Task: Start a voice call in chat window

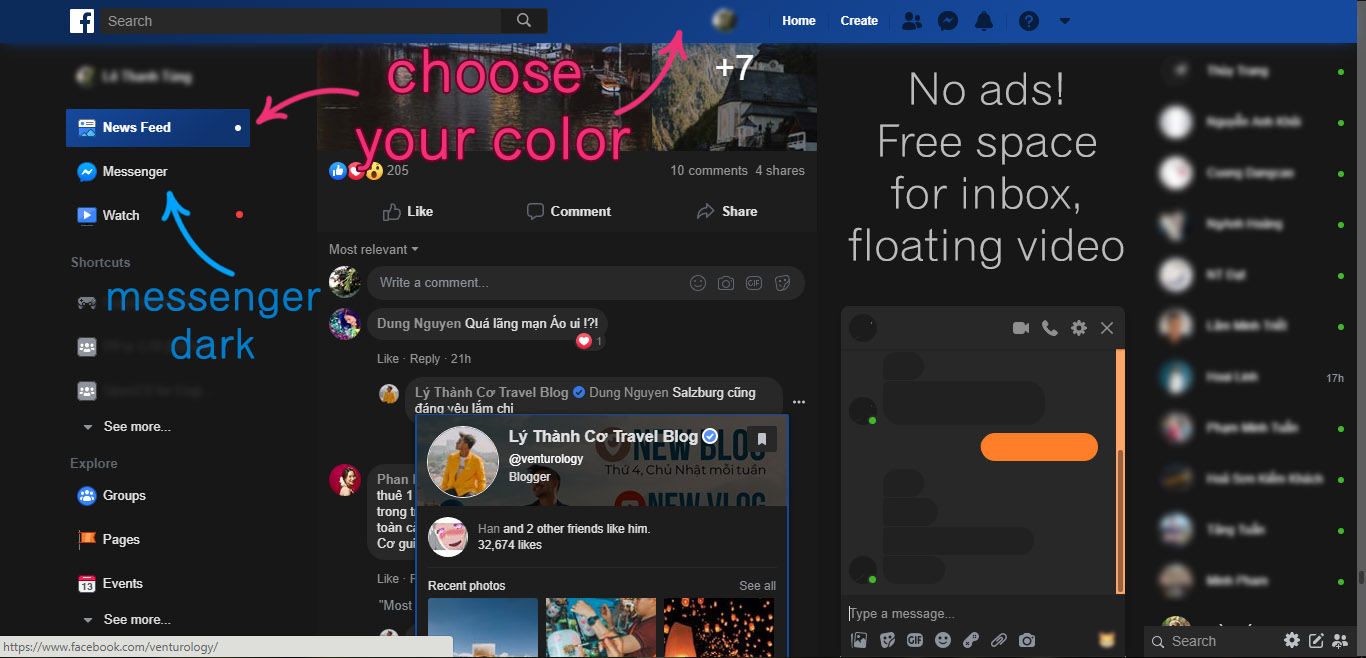Action: click(1049, 328)
